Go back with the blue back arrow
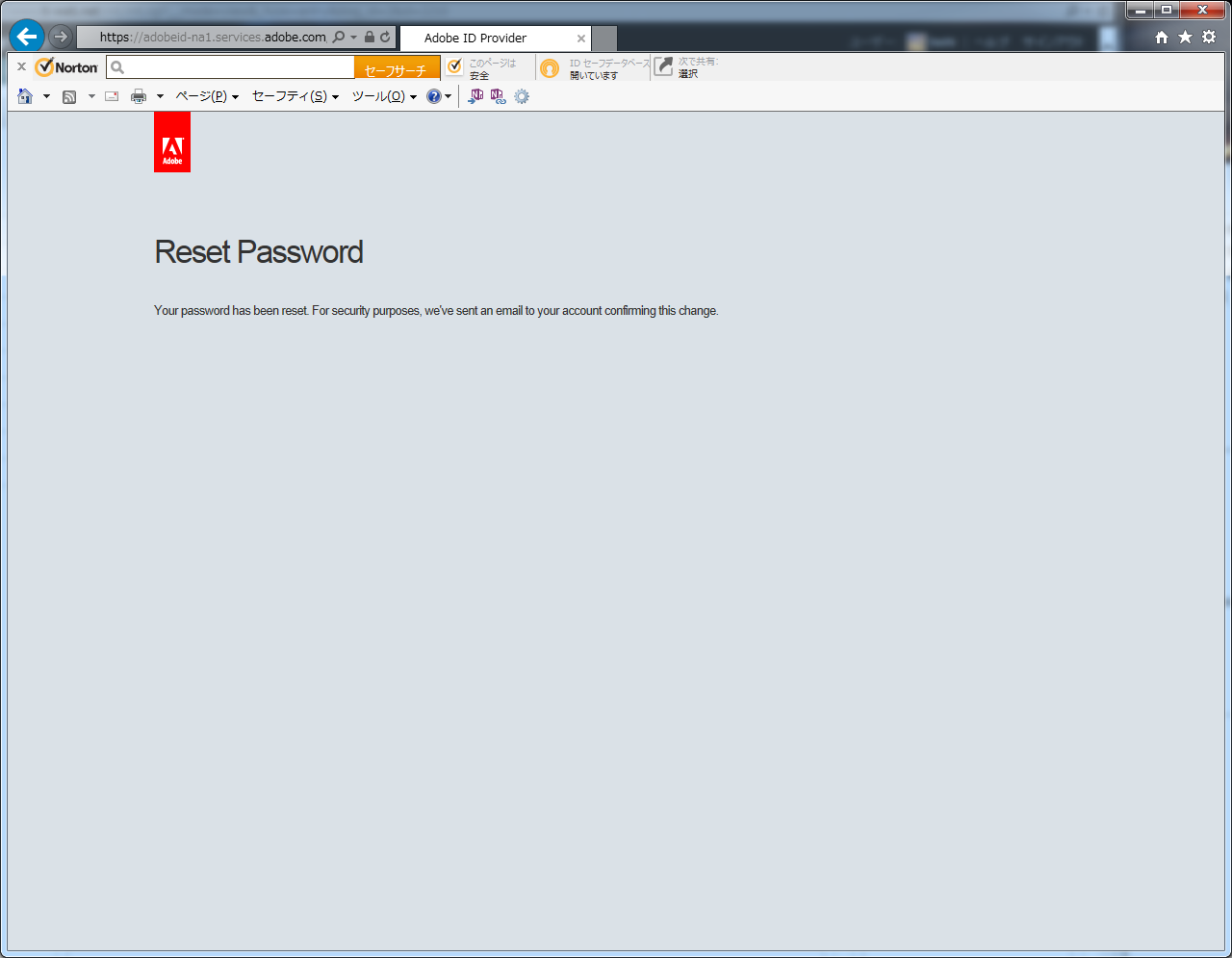The width and height of the screenshot is (1232, 958). click(x=27, y=37)
